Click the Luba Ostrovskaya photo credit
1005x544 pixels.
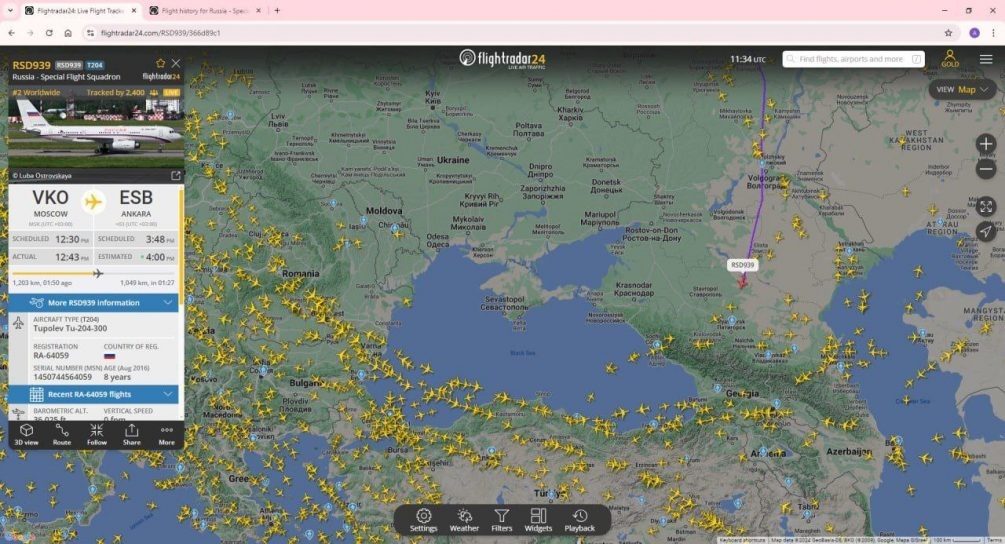42,176
